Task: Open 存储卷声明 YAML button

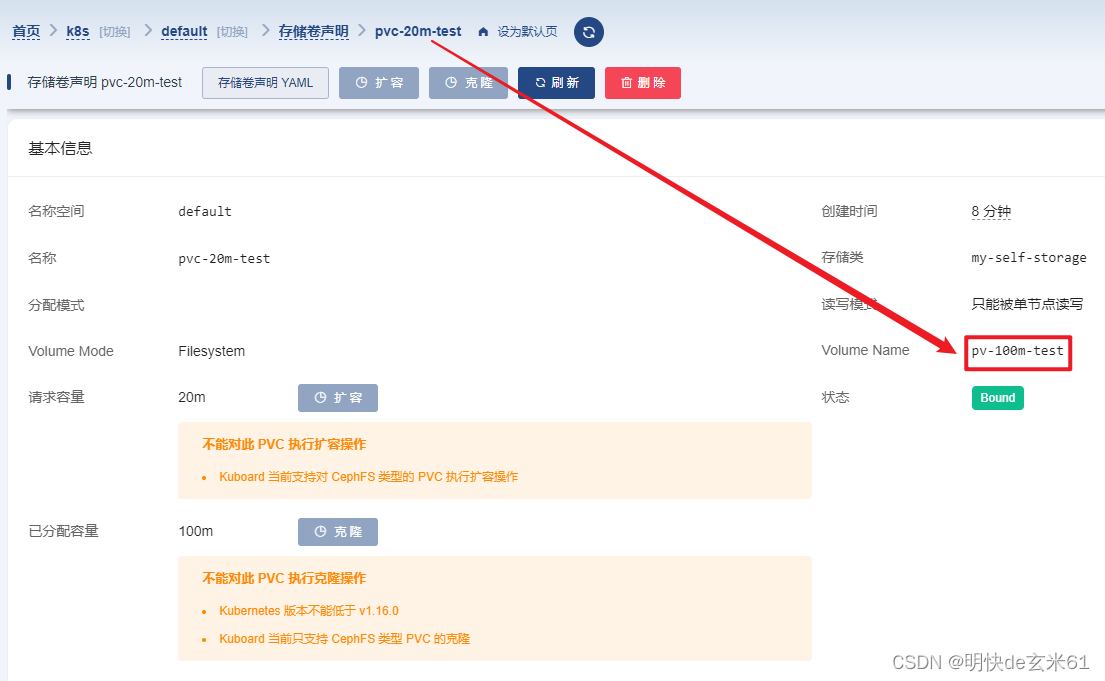Action: [x=265, y=83]
